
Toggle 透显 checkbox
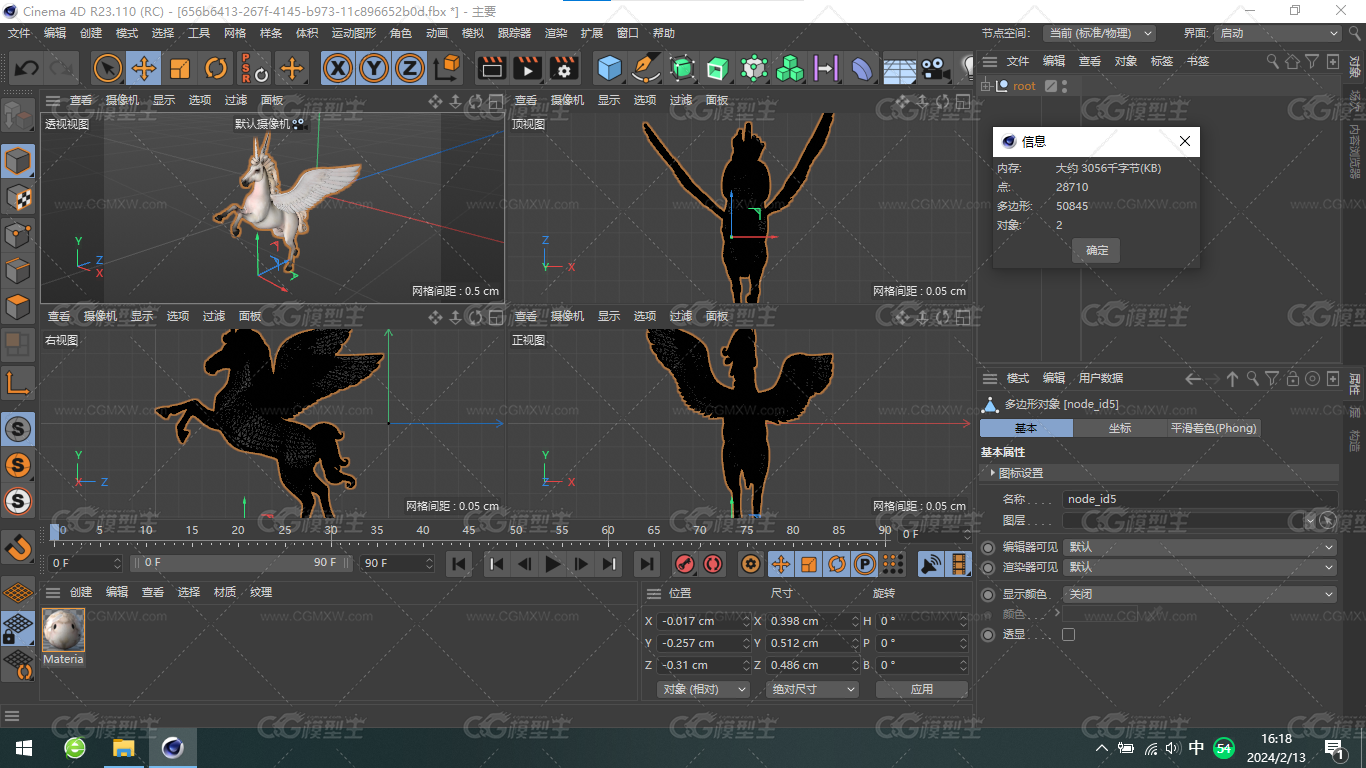(x=1068, y=634)
